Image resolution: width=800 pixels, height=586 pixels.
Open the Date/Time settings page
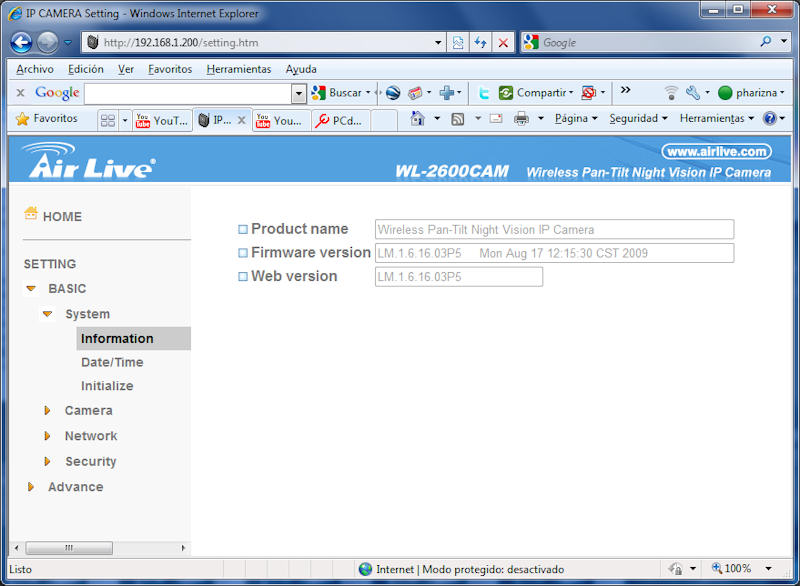112,363
